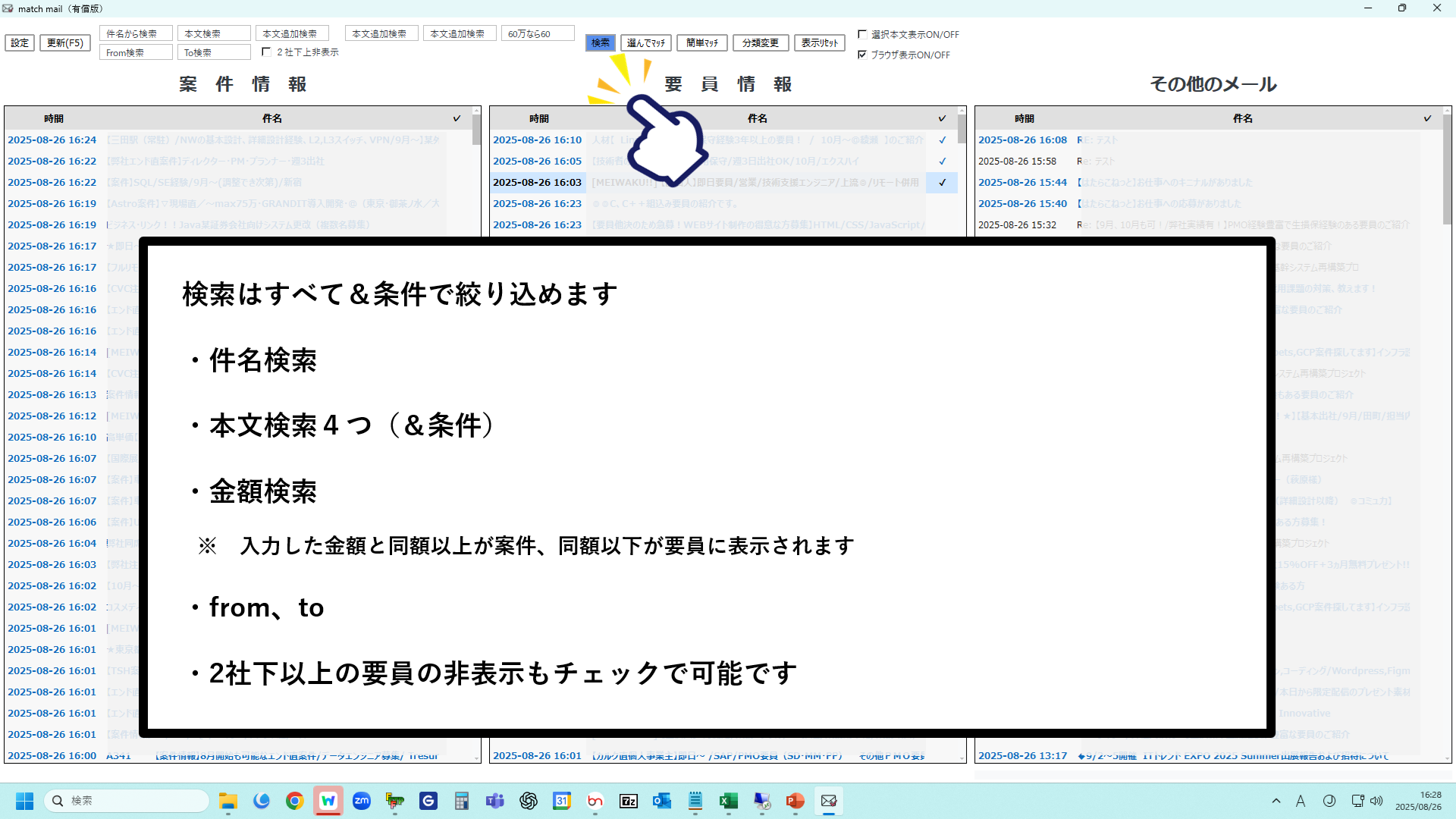Click the IME input mode A indicator

tap(1301, 801)
